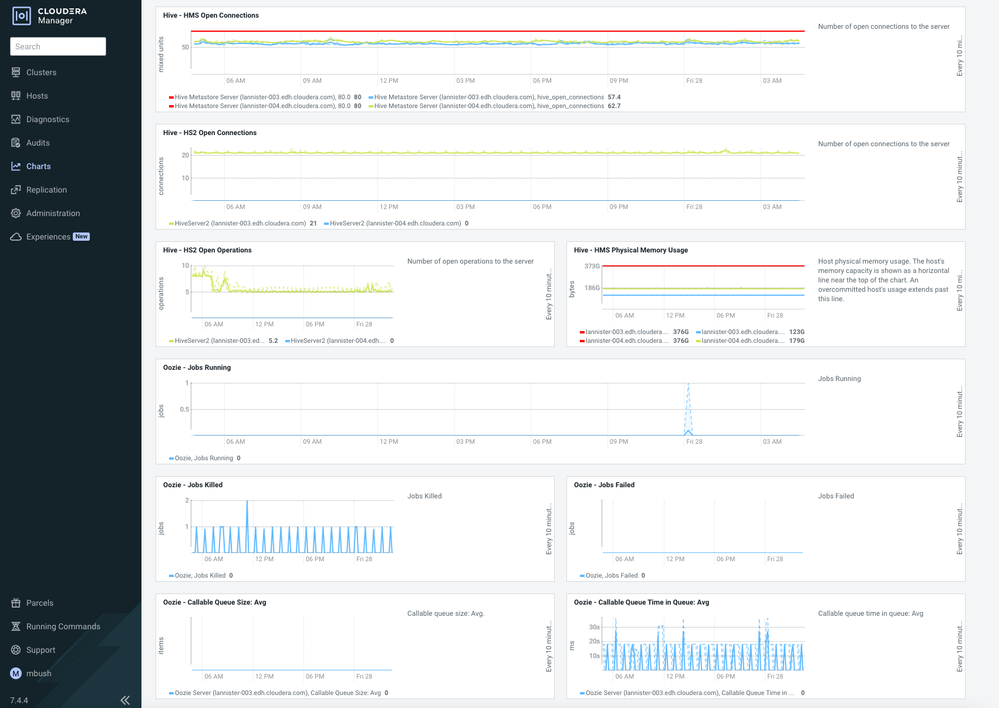
Task: Click the Diagnostics sidebar icon
Action: tap(16, 119)
